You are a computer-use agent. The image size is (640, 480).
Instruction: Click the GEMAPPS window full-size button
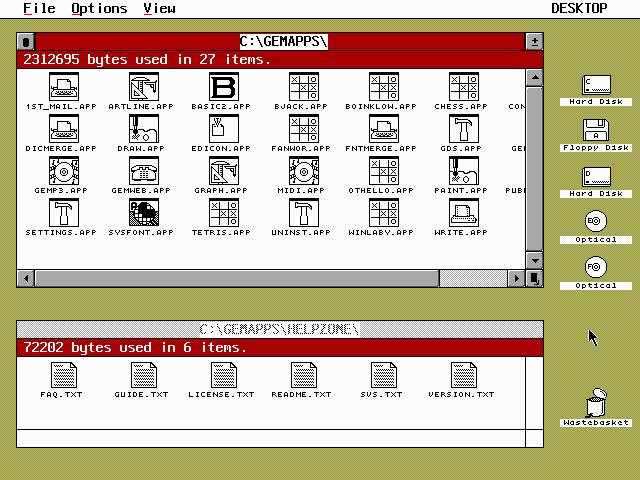pos(535,41)
